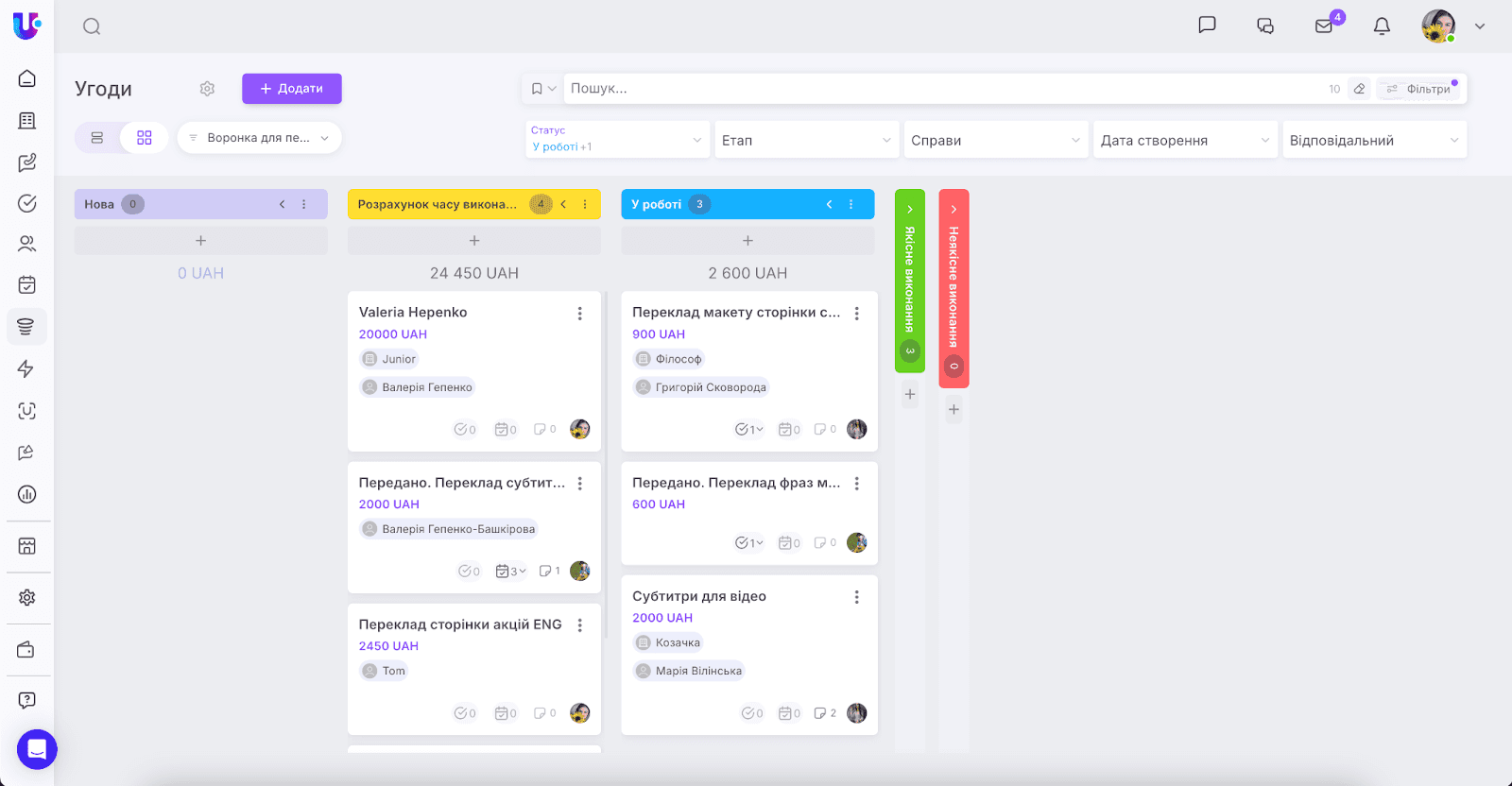The width and height of the screenshot is (1512, 786).
Task: Open the У роботі column options menu
Action: point(850,204)
